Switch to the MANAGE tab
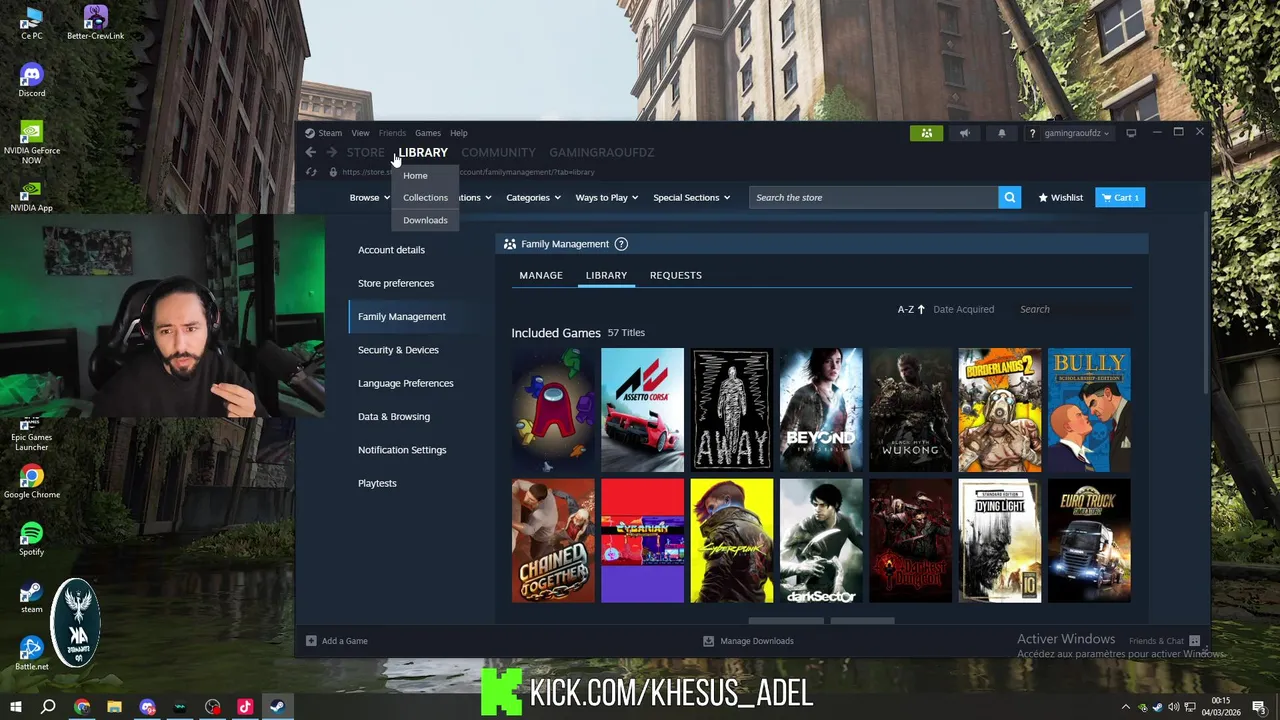 (541, 275)
